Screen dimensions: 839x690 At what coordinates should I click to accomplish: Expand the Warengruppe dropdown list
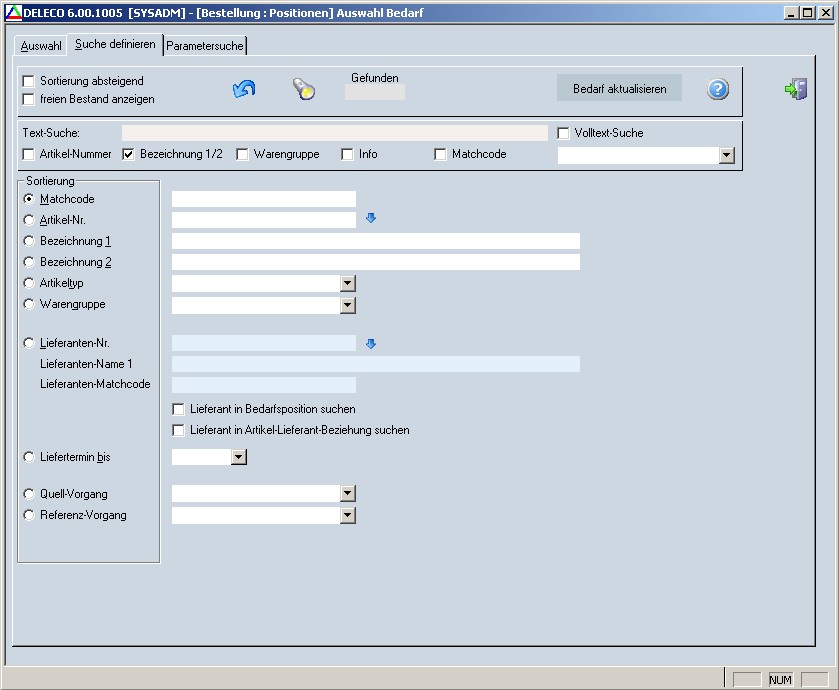pos(348,305)
